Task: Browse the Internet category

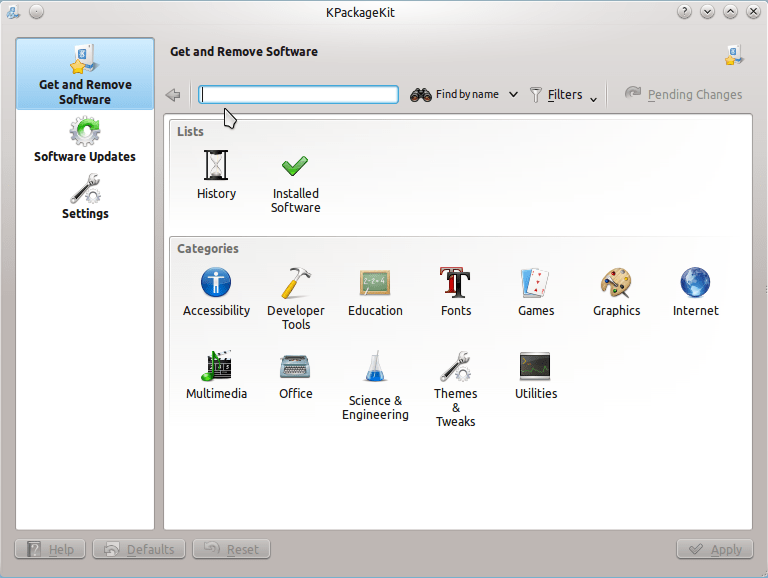Action: pyautogui.click(x=695, y=292)
